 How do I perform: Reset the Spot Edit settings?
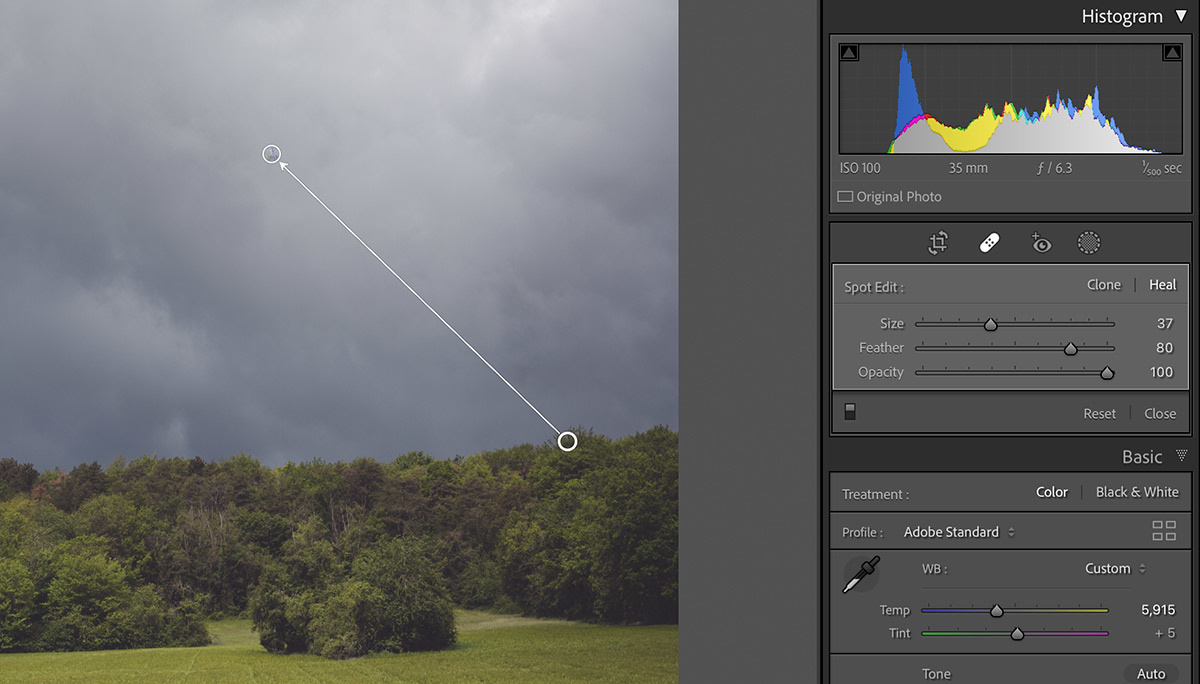(1100, 413)
